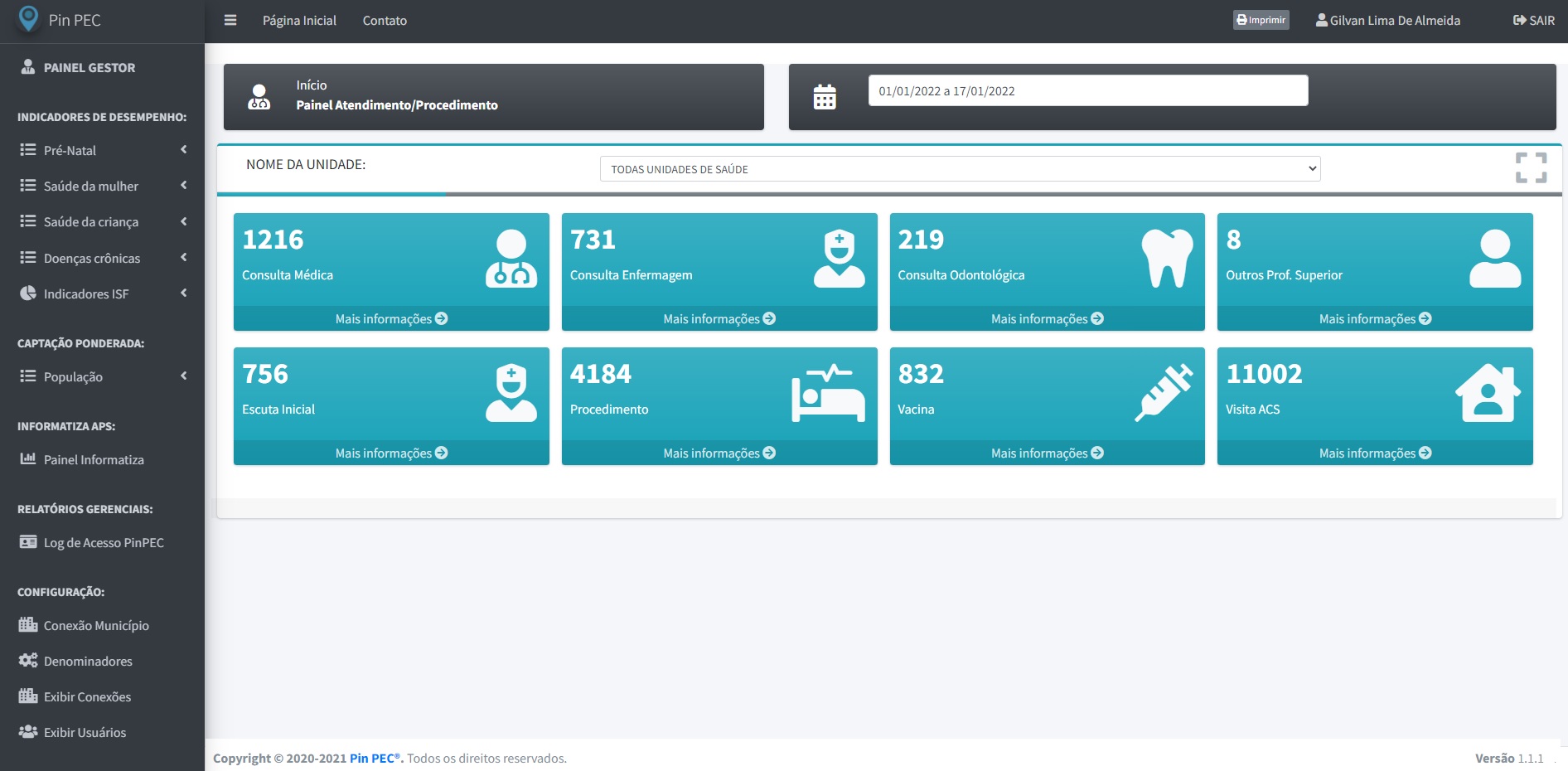Click the city icon for Conexão Município
Viewport: 1568px width, 771px height.
point(28,624)
